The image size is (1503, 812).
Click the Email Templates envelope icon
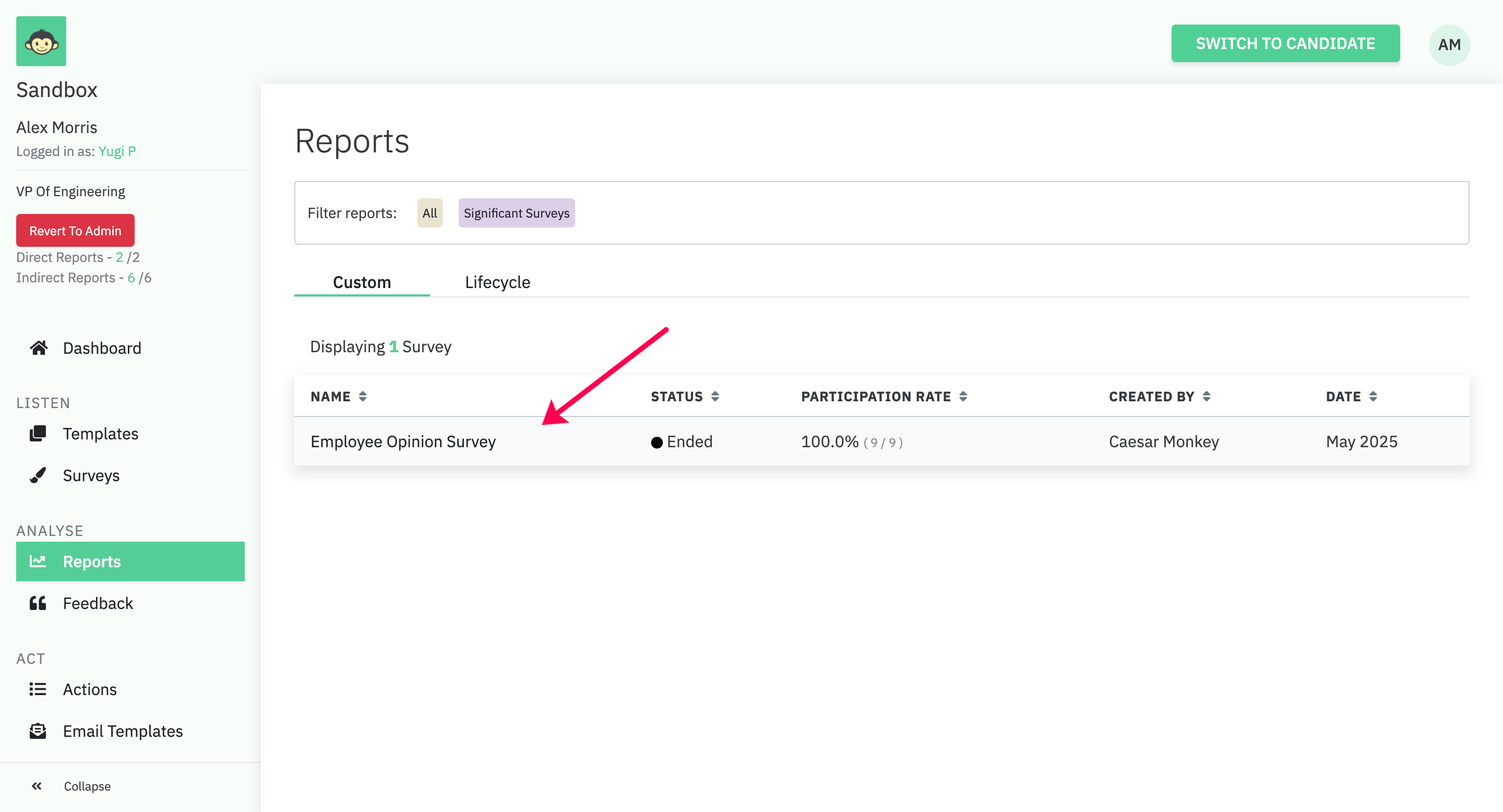[38, 731]
